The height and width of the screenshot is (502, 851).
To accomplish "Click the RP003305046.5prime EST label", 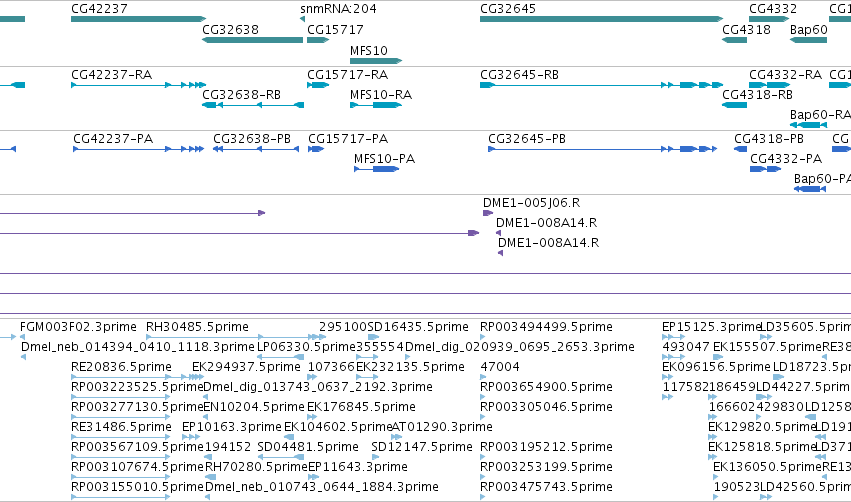I will point(547,406).
